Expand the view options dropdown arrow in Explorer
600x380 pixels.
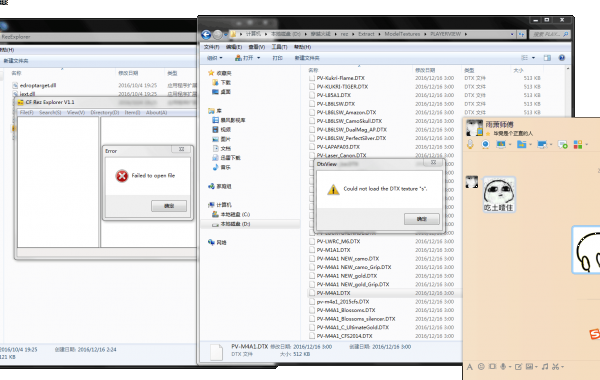pyautogui.click(x=533, y=58)
